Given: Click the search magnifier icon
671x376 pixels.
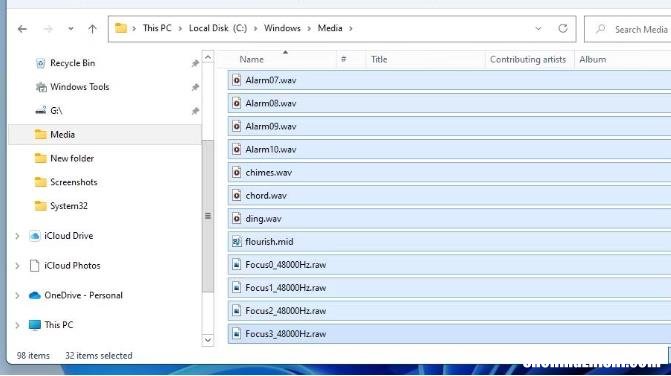Looking at the screenshot, I should coord(601,29).
